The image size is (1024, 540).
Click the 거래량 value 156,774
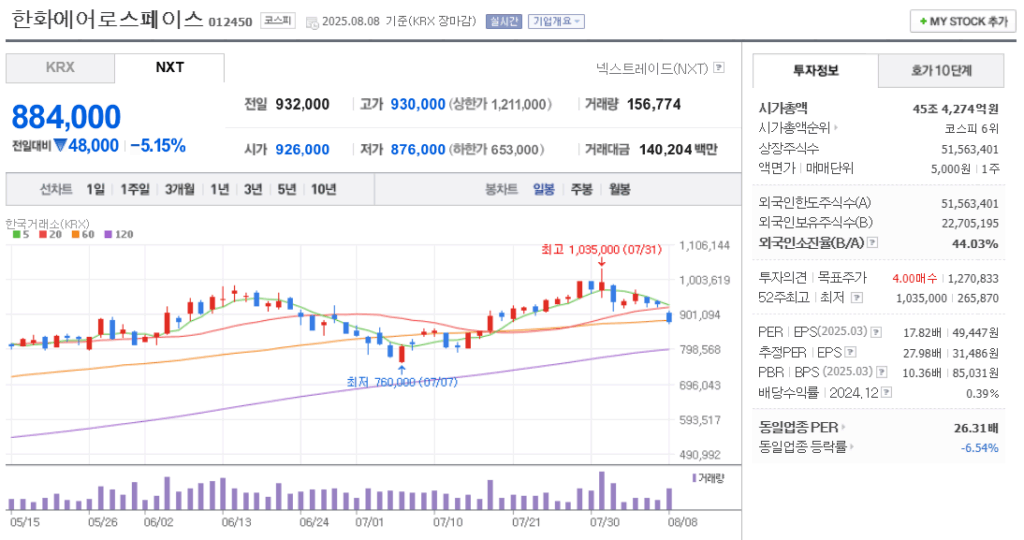click(x=654, y=104)
